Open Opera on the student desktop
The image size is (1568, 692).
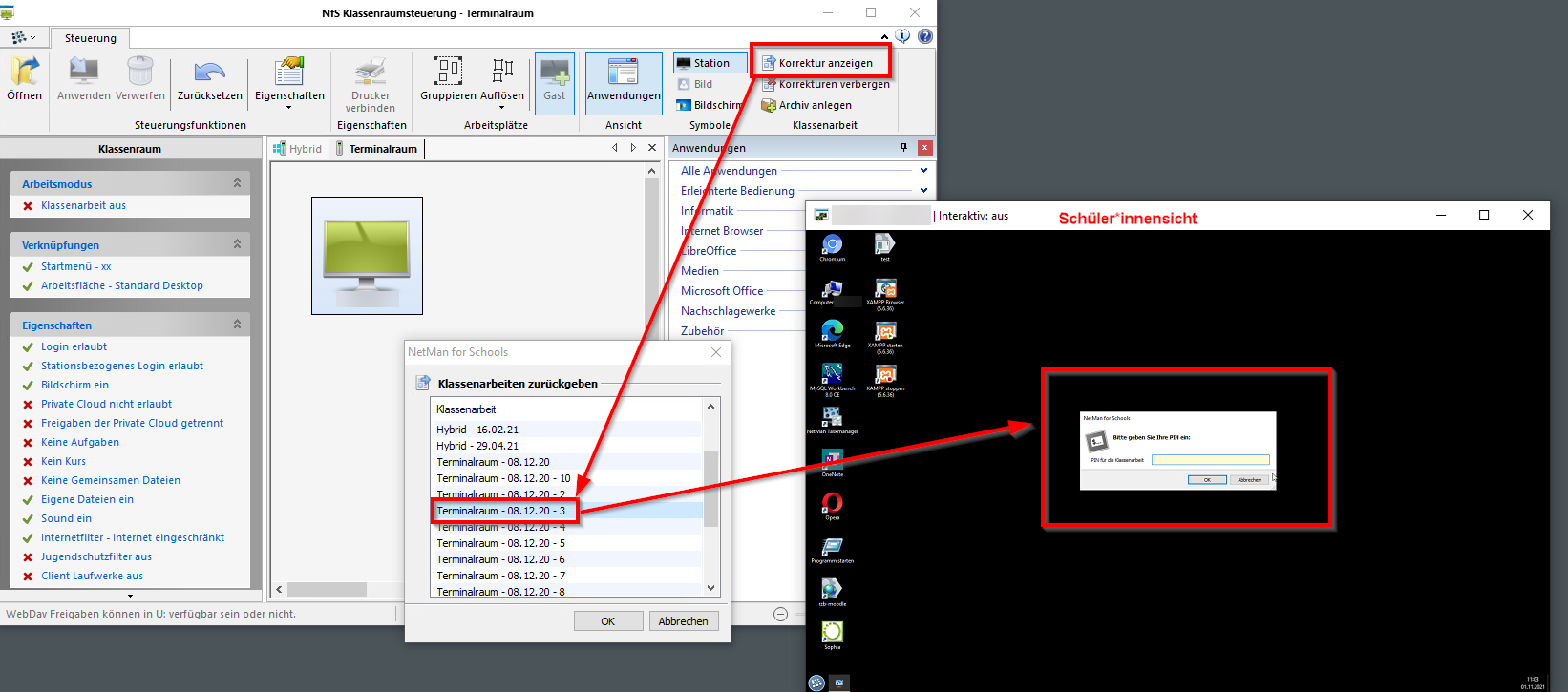pos(832,506)
